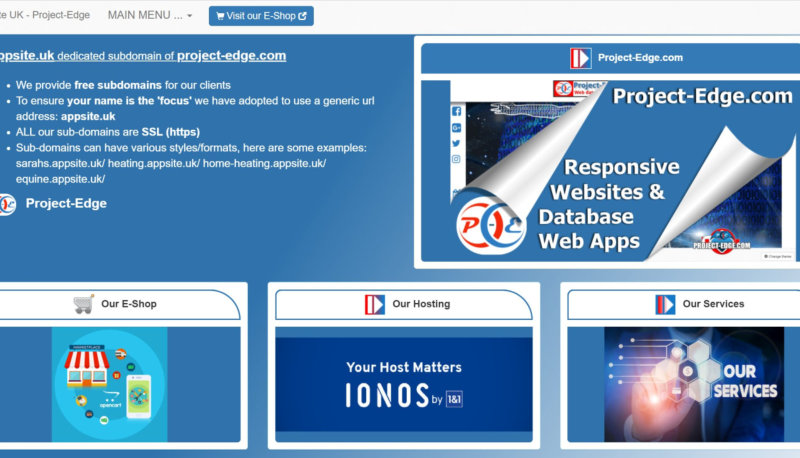Click the Google Plus icon in banner
Viewport: 800px width, 458px height.
(x=456, y=128)
